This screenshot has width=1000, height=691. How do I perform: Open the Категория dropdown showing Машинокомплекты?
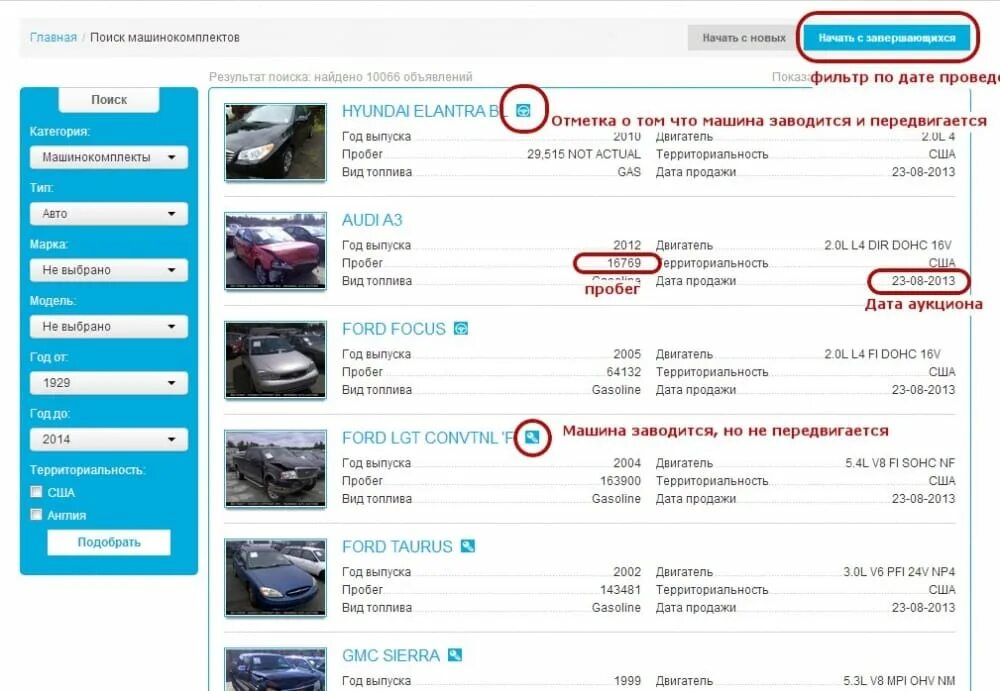108,157
